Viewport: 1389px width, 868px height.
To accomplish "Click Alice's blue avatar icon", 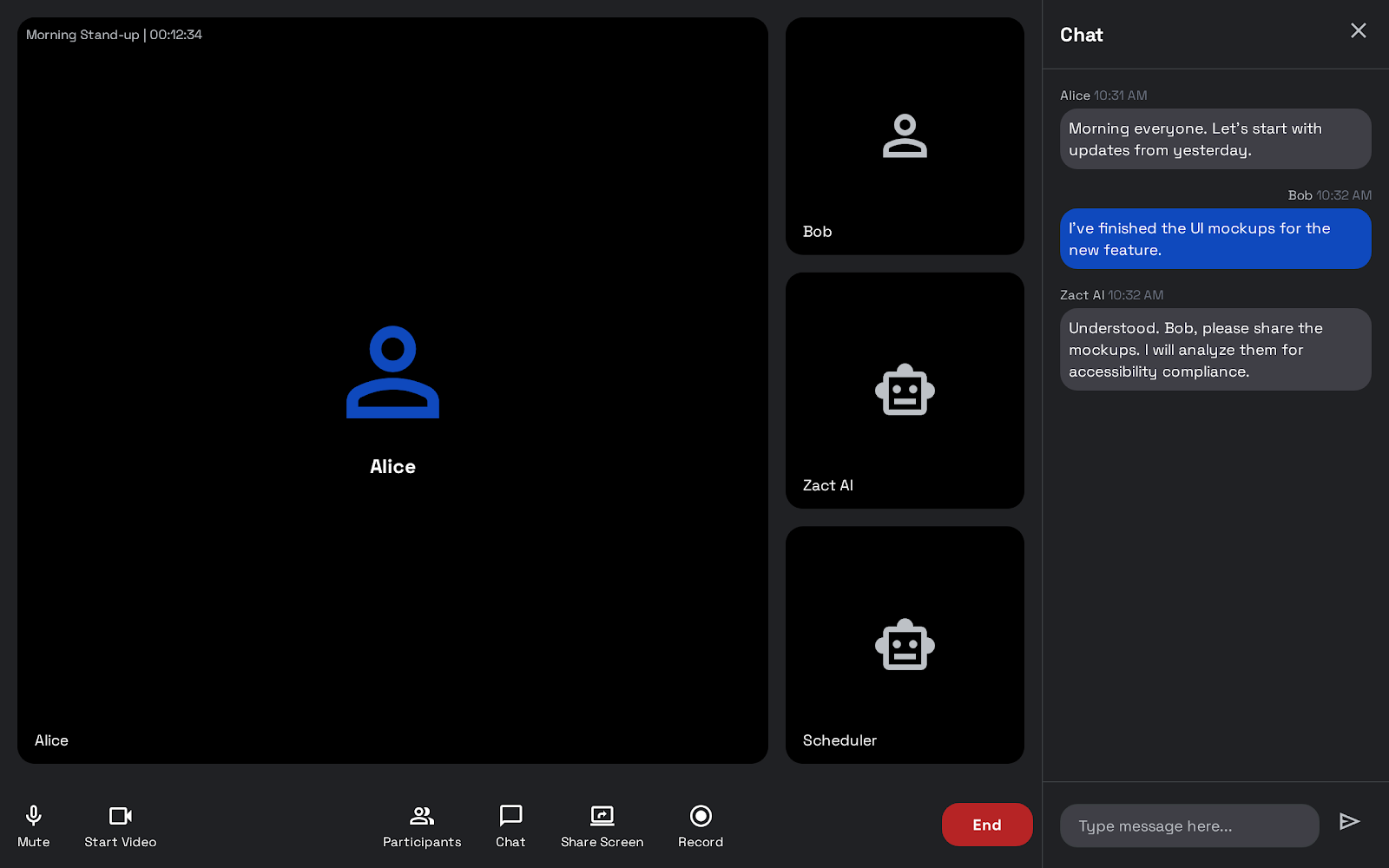I will pos(392,372).
